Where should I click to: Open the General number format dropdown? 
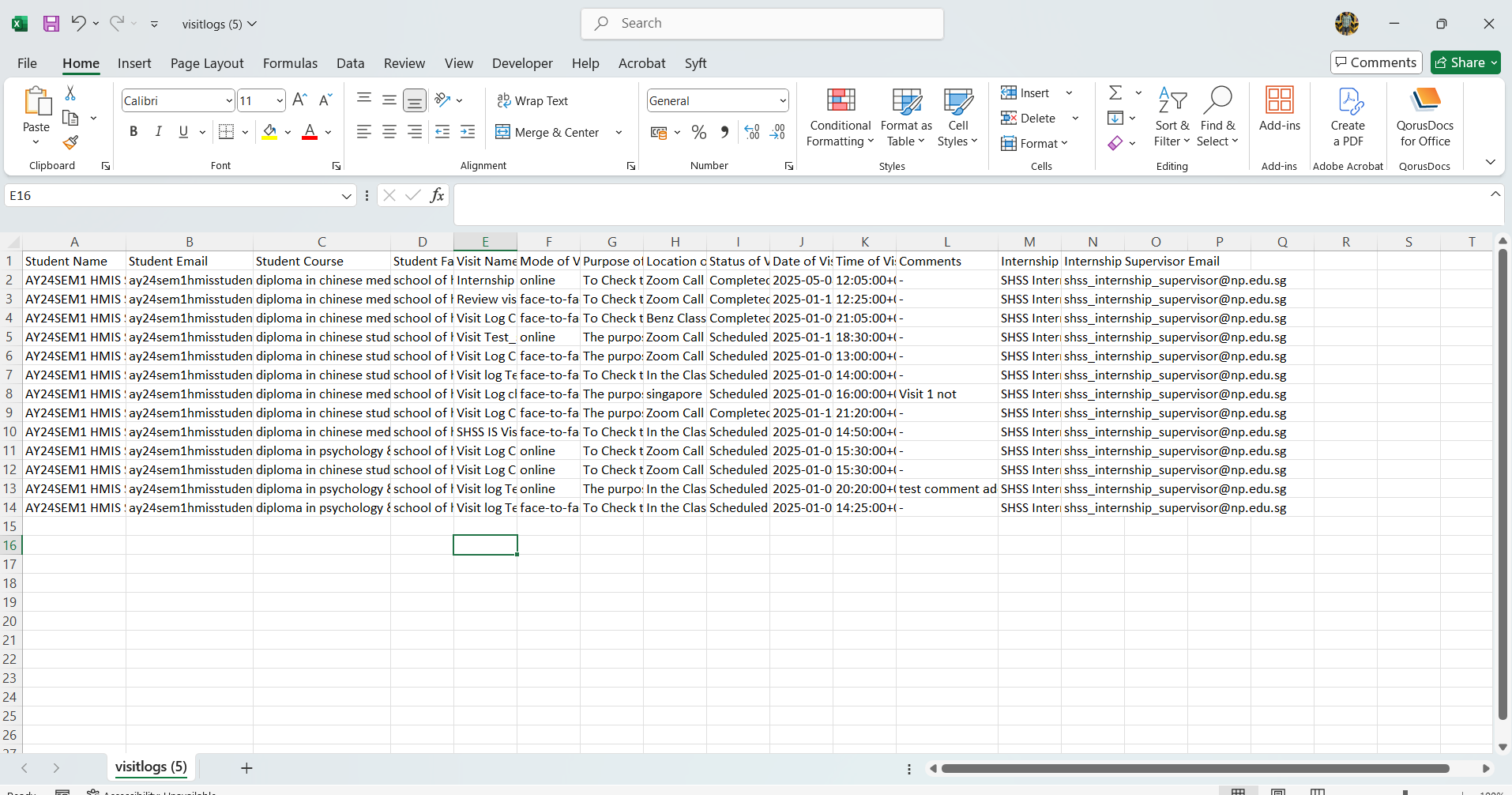tap(782, 100)
